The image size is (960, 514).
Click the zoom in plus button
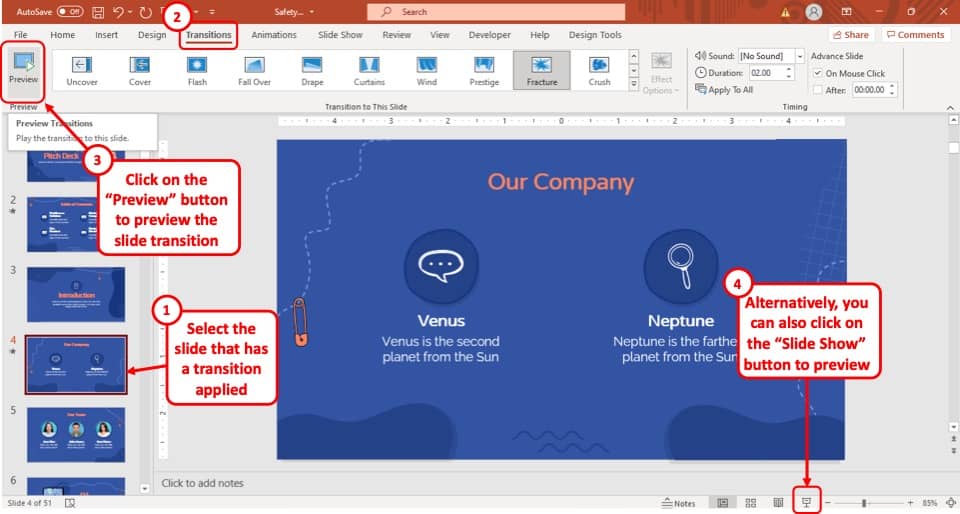point(910,503)
